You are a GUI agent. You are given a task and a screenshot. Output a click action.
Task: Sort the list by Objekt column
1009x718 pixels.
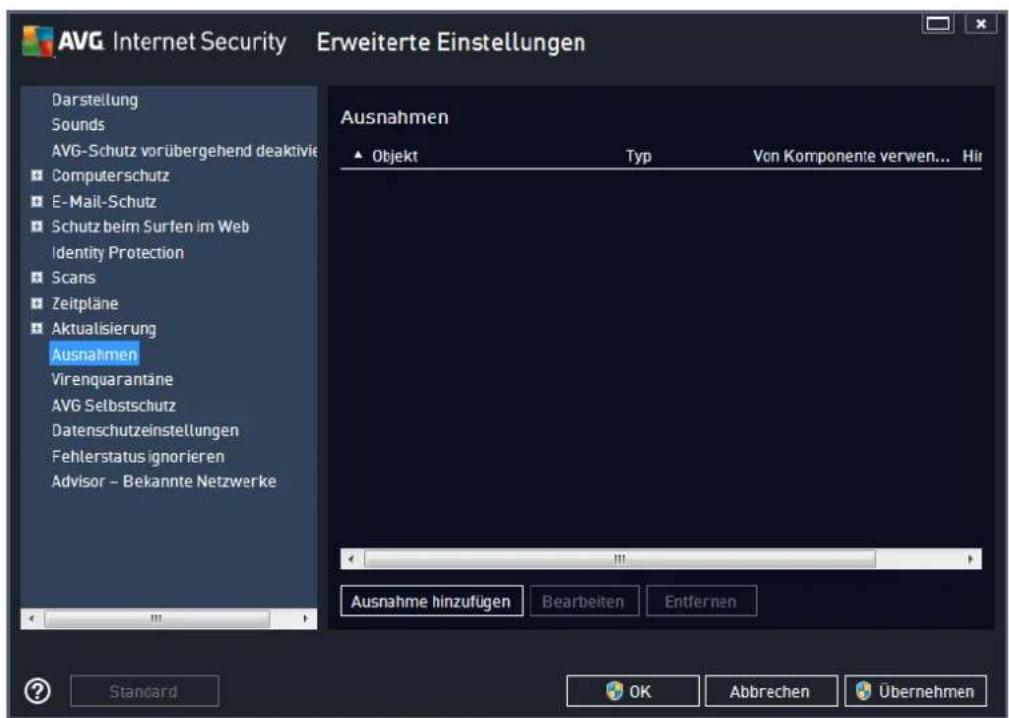pos(394,156)
